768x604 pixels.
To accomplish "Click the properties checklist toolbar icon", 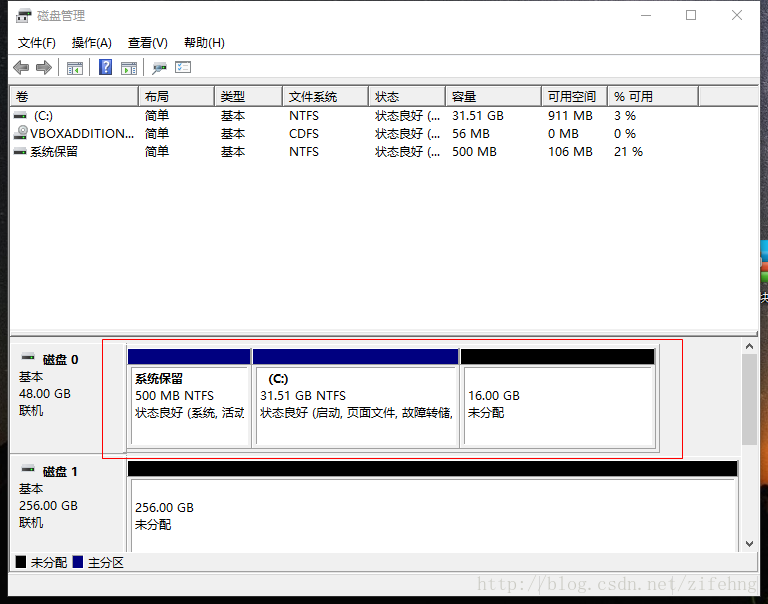I will 183,67.
